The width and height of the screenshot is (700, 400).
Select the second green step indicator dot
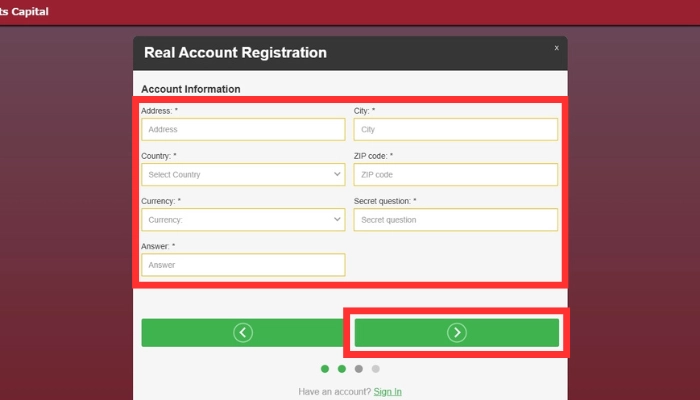342,369
